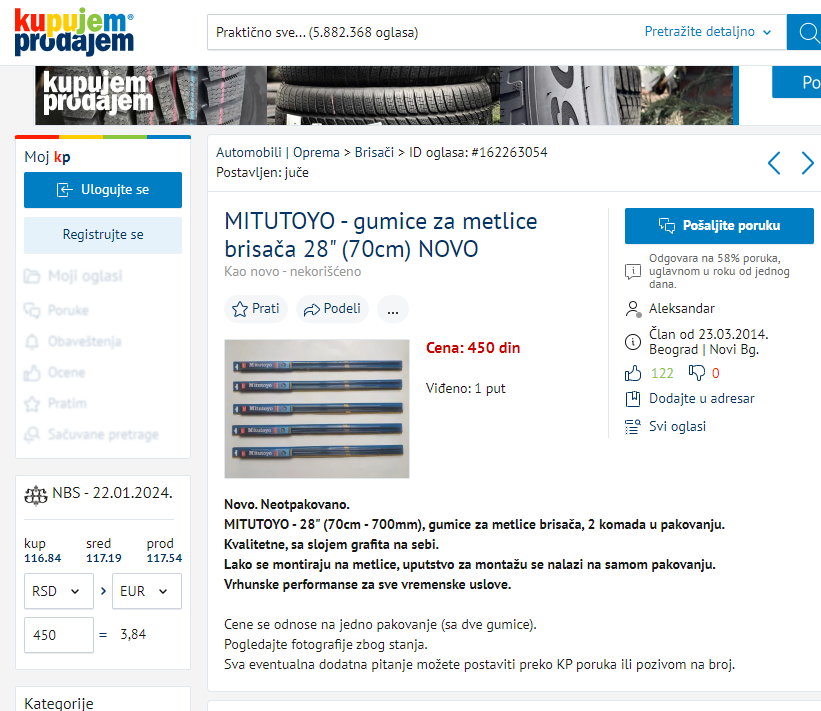Follow the ad with Prati star
The width and height of the screenshot is (821, 711).
click(256, 309)
